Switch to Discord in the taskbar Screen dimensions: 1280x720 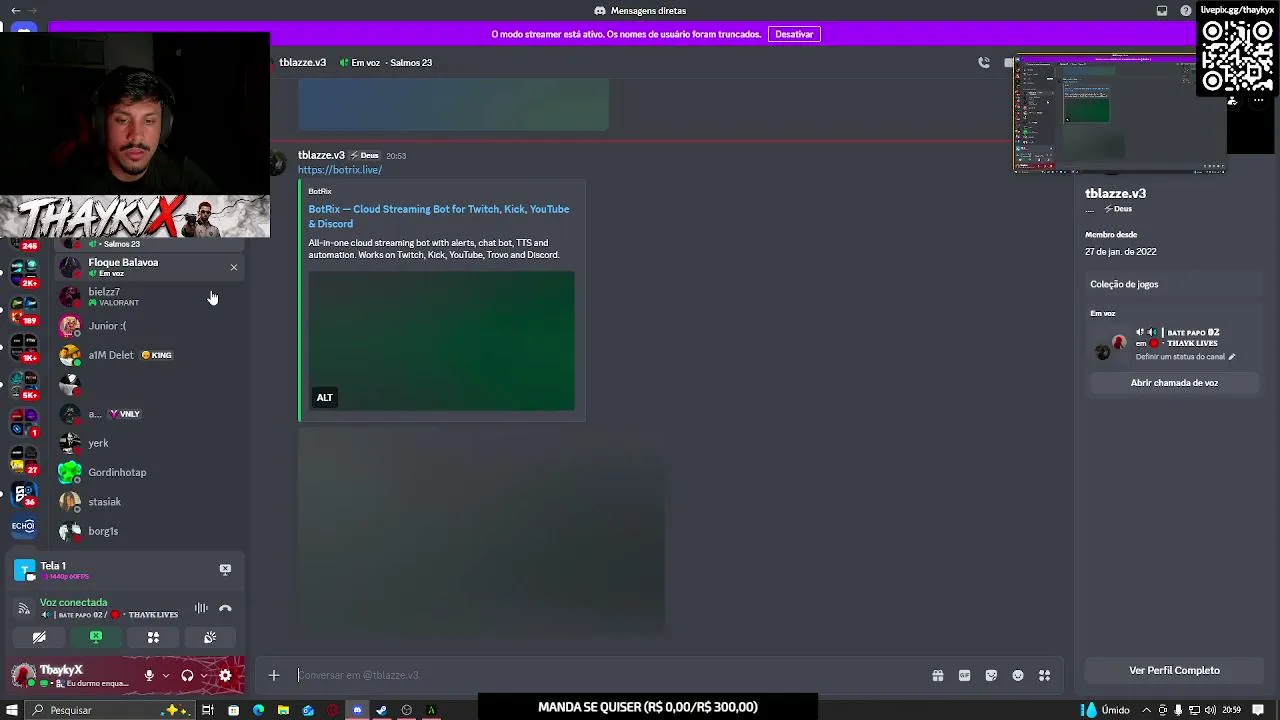[357, 710]
